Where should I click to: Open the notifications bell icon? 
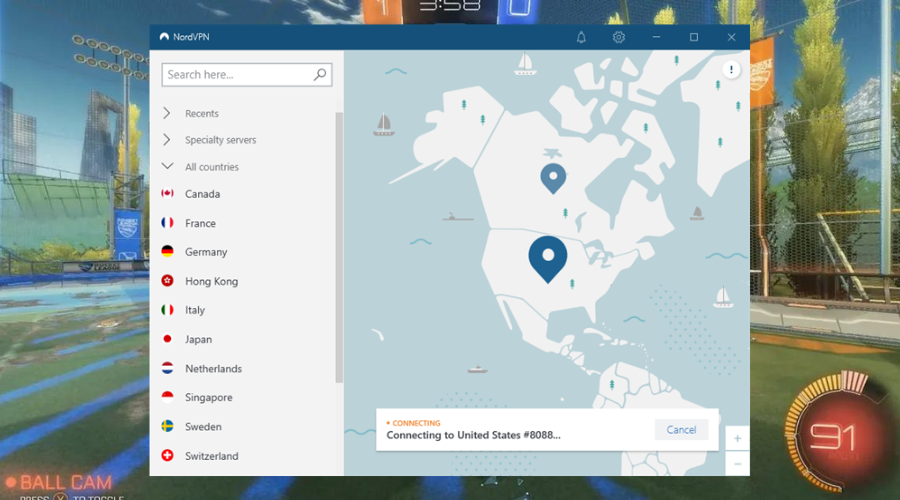(581, 37)
